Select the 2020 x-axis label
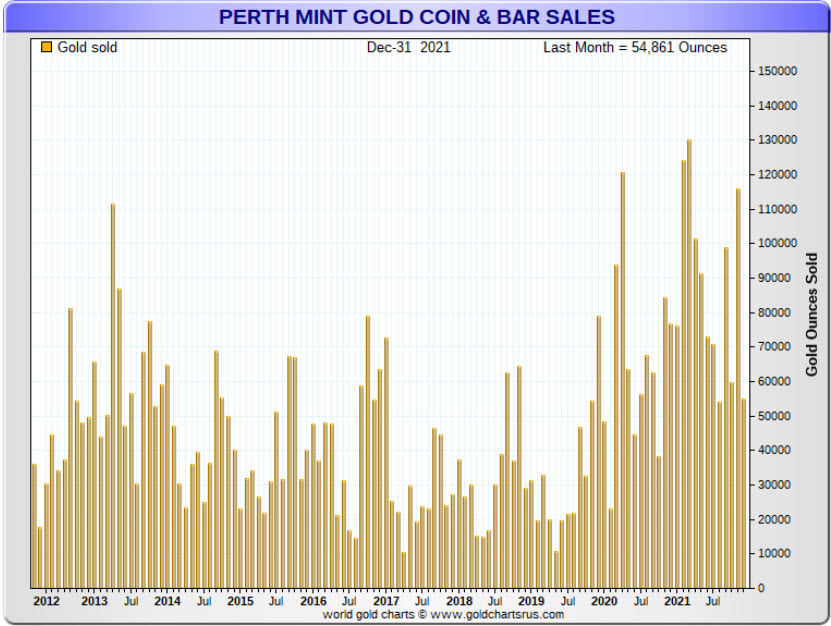The height and width of the screenshot is (626, 831). [x=604, y=601]
